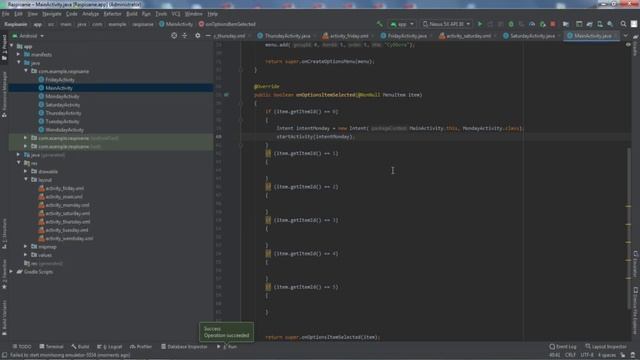Open the File menu
The width and height of the screenshot is (640, 360).
coord(6,14)
